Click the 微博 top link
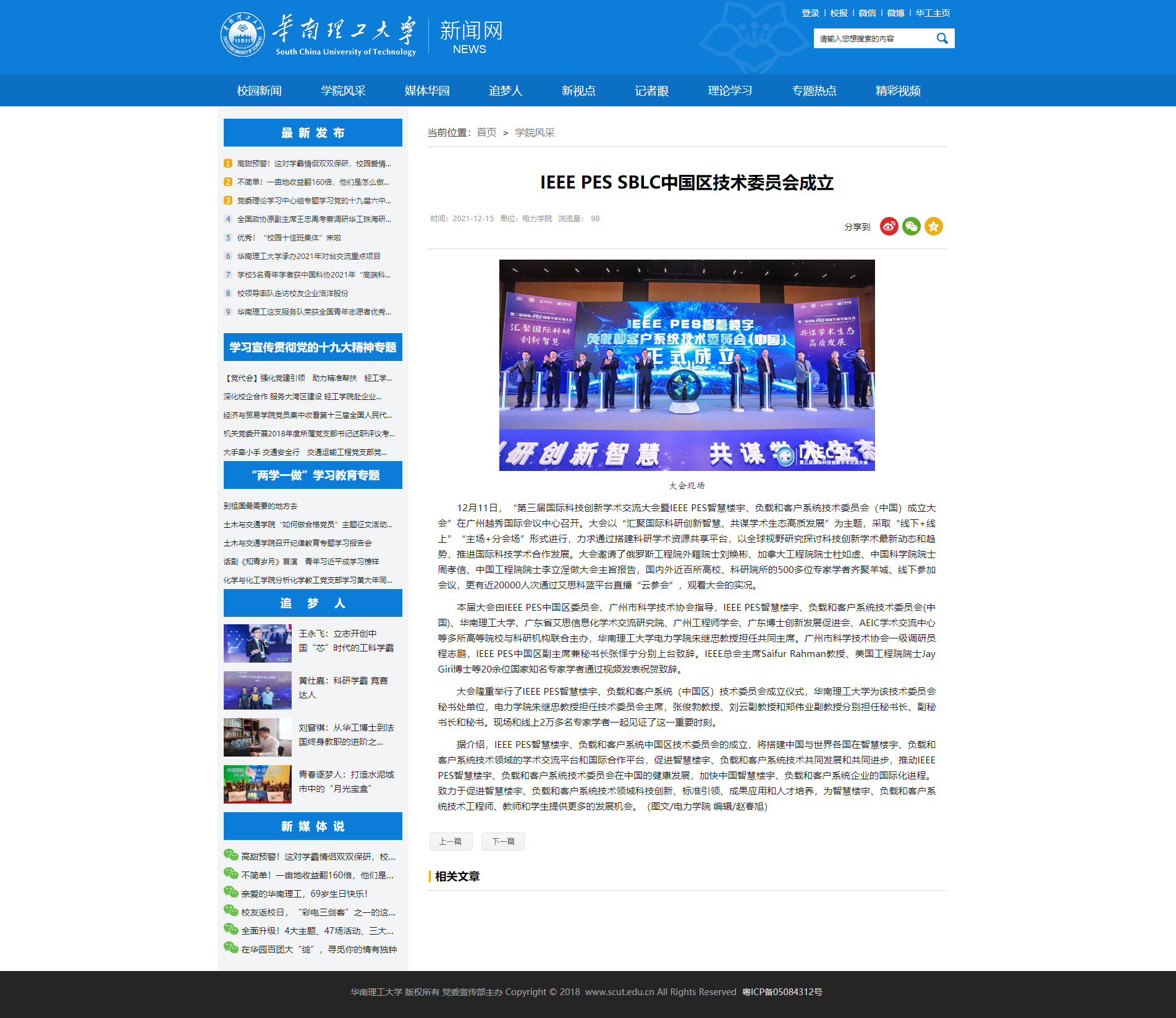1176x1018 pixels. (895, 13)
